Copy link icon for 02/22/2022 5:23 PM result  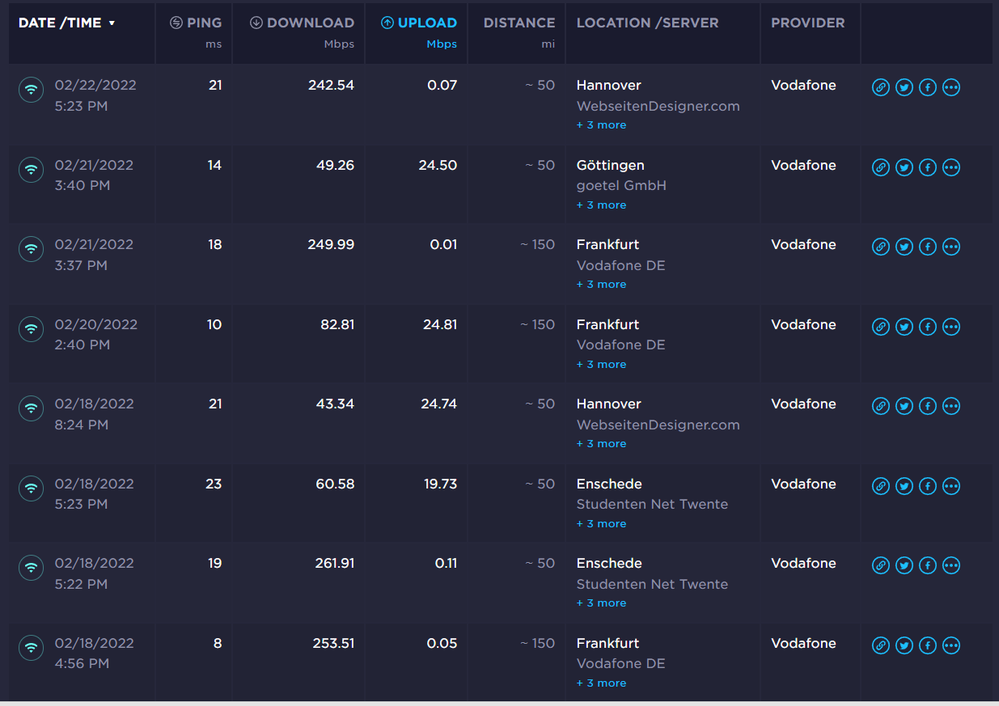[880, 87]
